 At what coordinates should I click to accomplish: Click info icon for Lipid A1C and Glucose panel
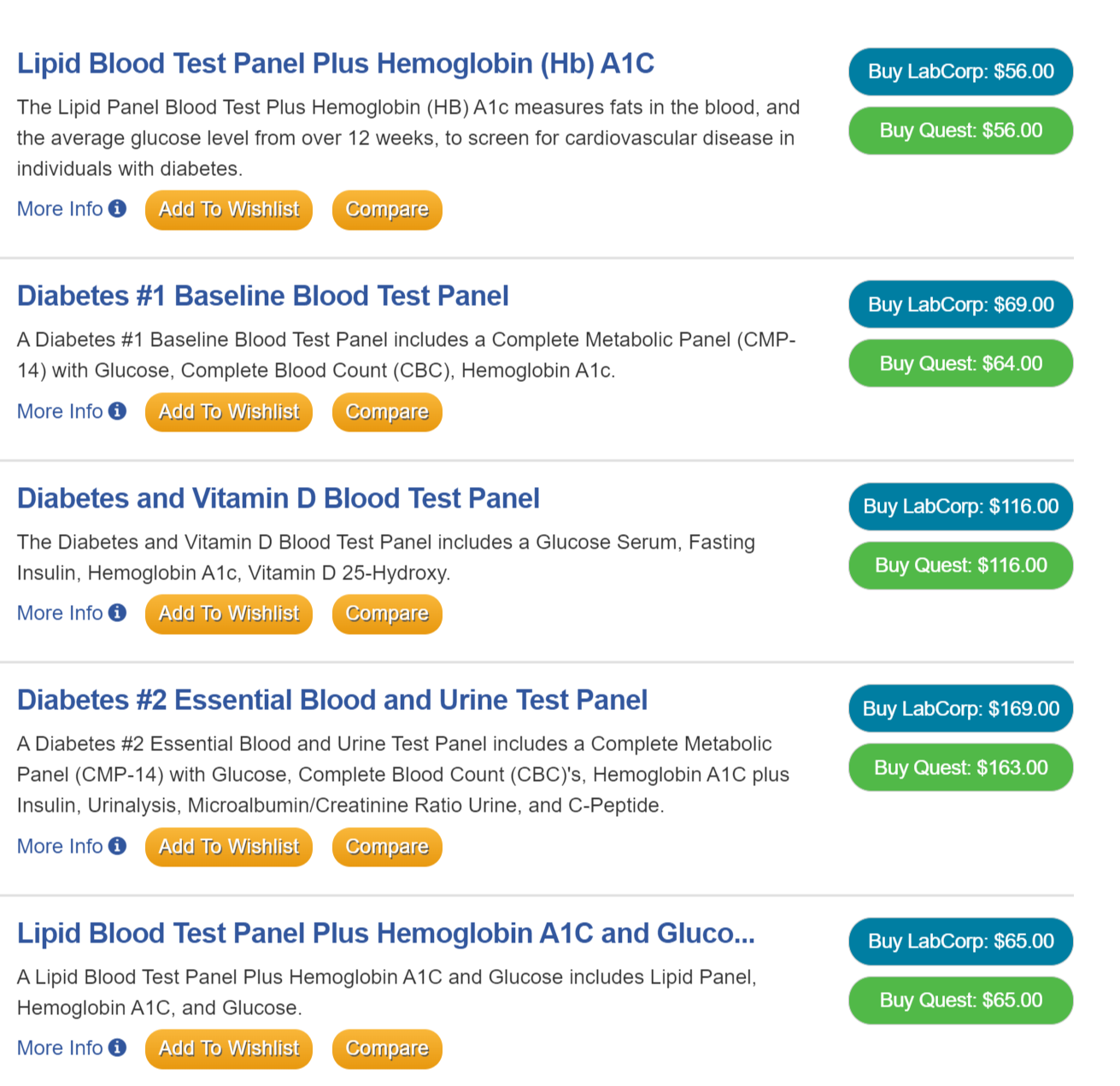(x=118, y=1048)
